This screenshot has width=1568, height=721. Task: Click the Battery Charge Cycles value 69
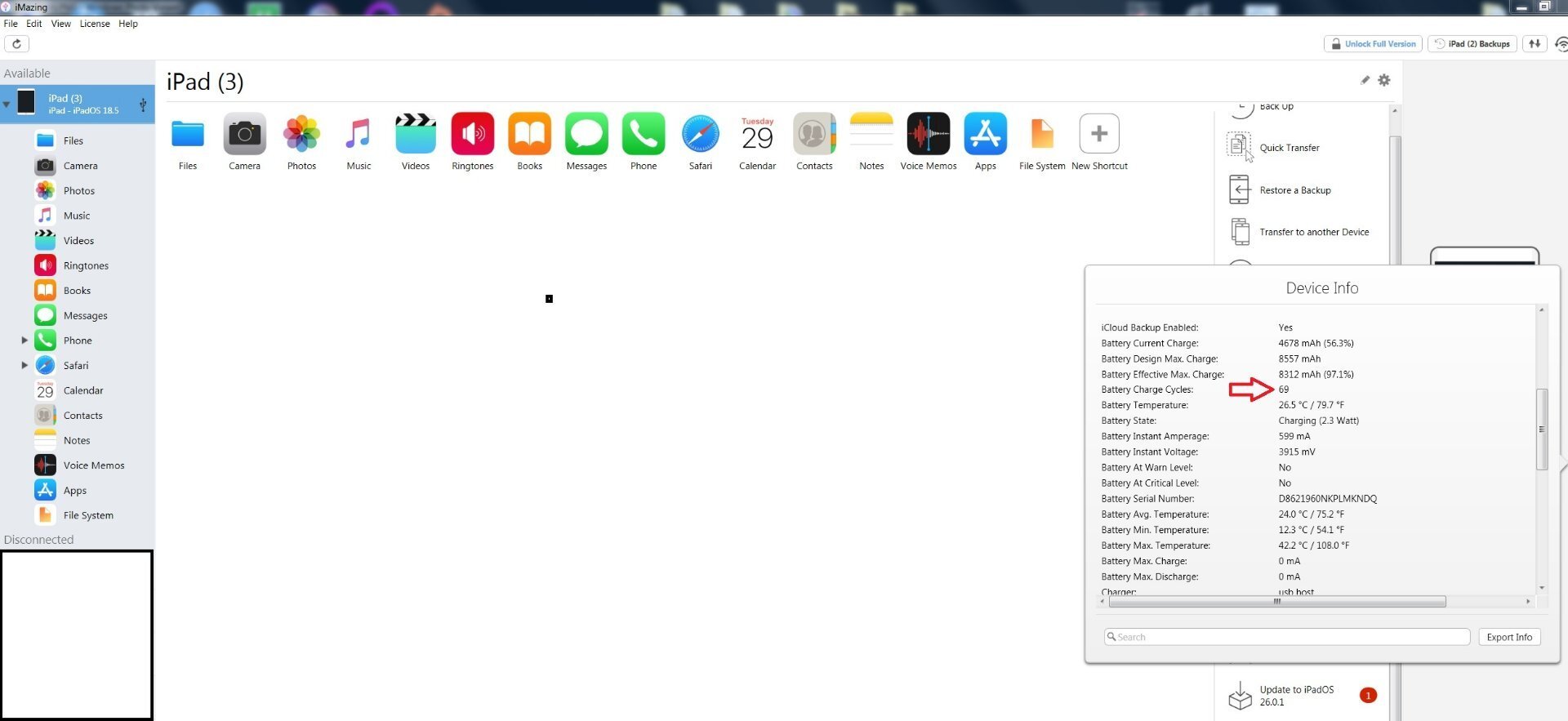[x=1284, y=389]
